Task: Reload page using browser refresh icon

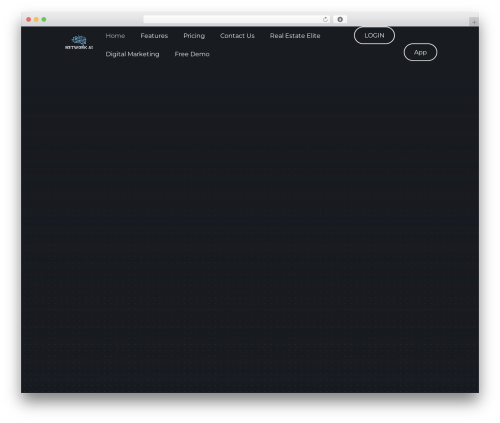Action: 325,19
